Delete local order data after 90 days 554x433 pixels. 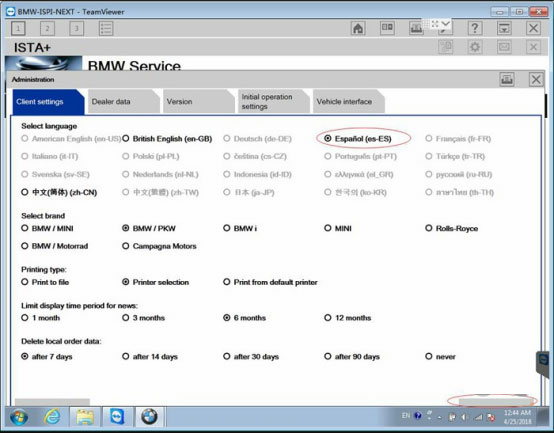point(352,357)
